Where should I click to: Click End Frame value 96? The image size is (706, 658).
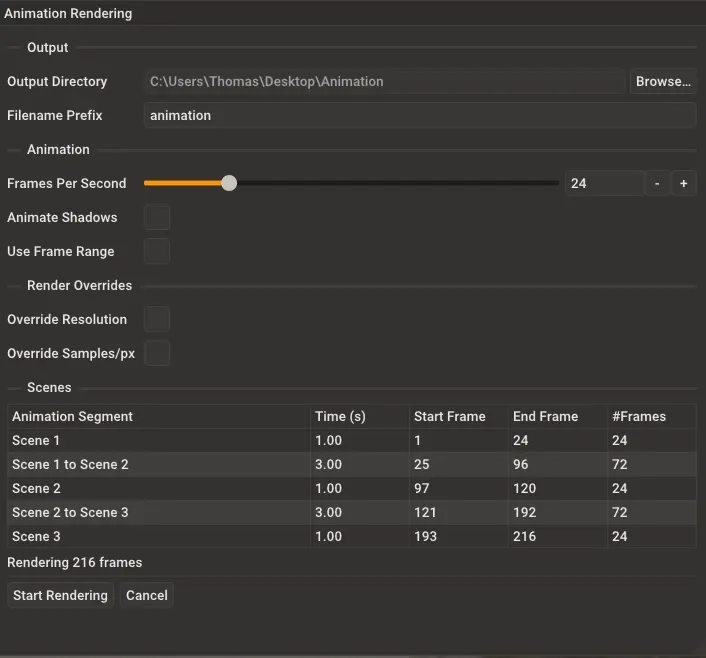click(x=520, y=464)
